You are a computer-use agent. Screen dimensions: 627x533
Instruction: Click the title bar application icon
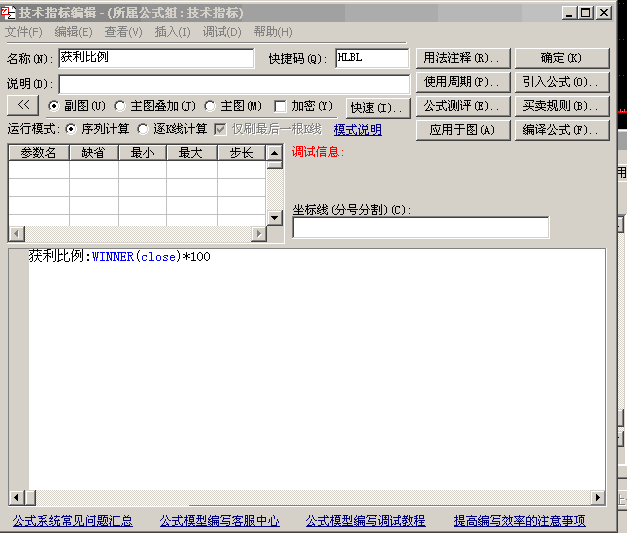pyautogui.click(x=8, y=13)
